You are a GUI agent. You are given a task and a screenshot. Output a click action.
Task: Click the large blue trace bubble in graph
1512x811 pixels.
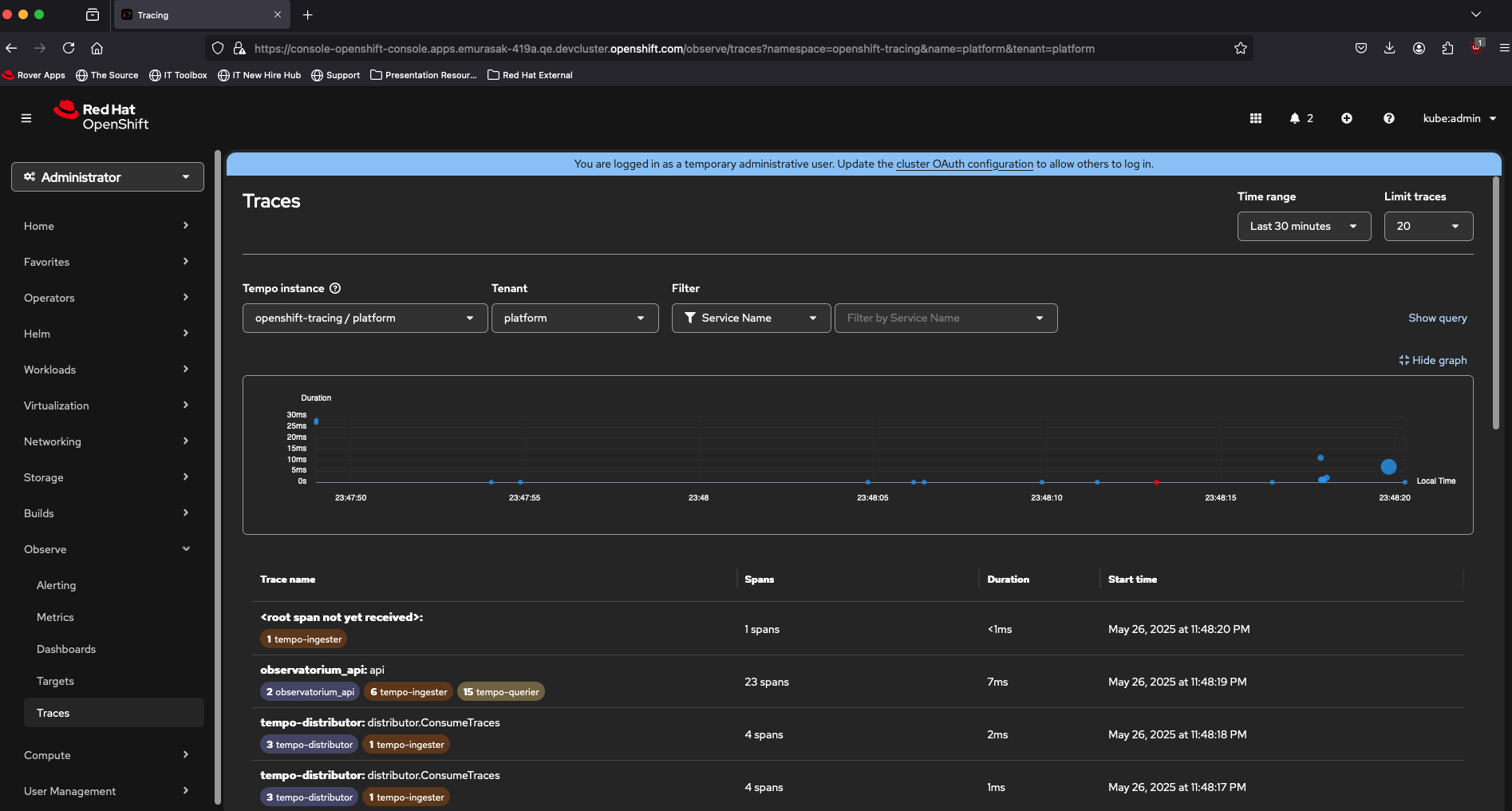[1388, 467]
